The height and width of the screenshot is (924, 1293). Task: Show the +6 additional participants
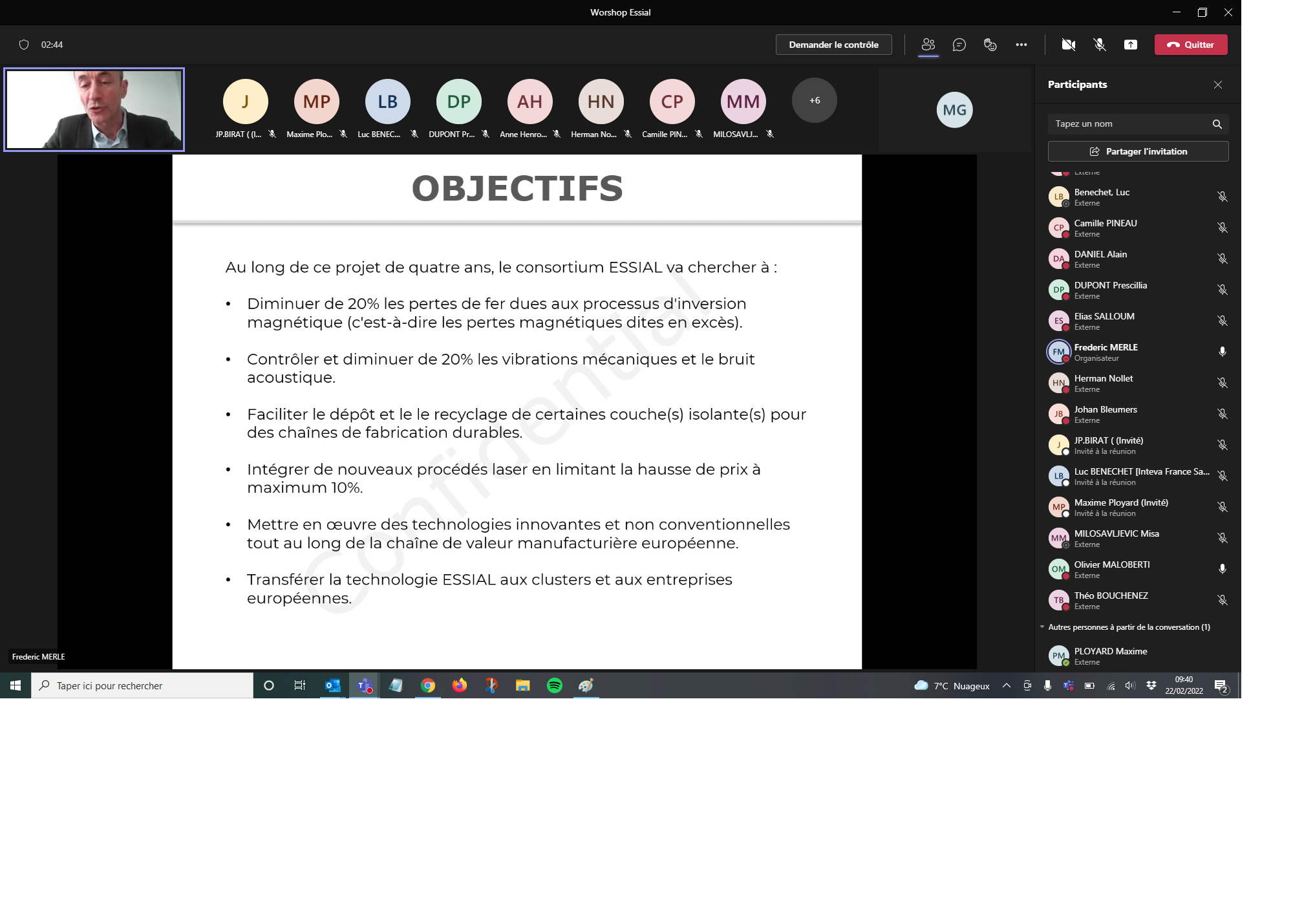pos(815,101)
